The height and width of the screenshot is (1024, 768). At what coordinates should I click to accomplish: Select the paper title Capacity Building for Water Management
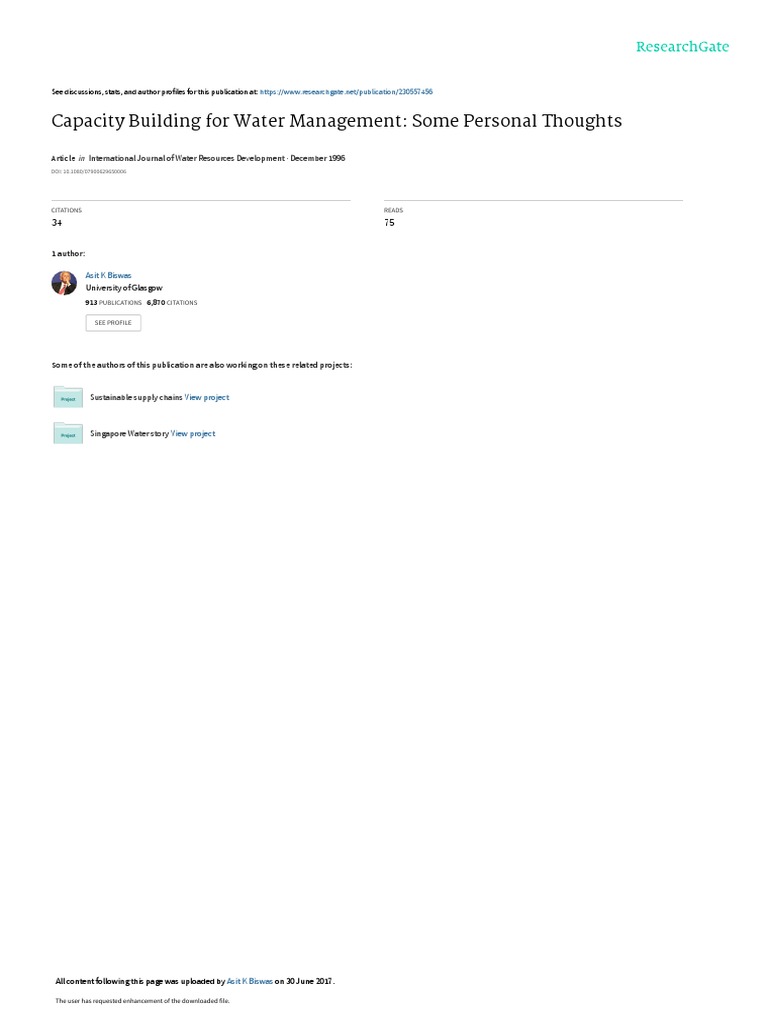[x=336, y=121]
